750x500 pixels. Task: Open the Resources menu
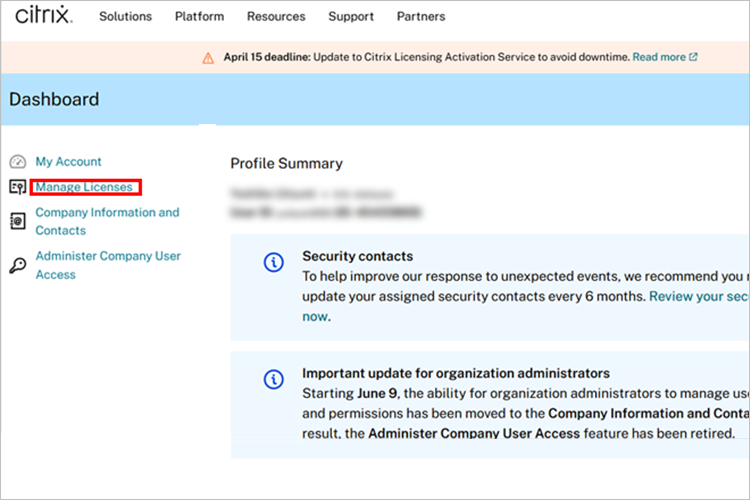pos(276,17)
